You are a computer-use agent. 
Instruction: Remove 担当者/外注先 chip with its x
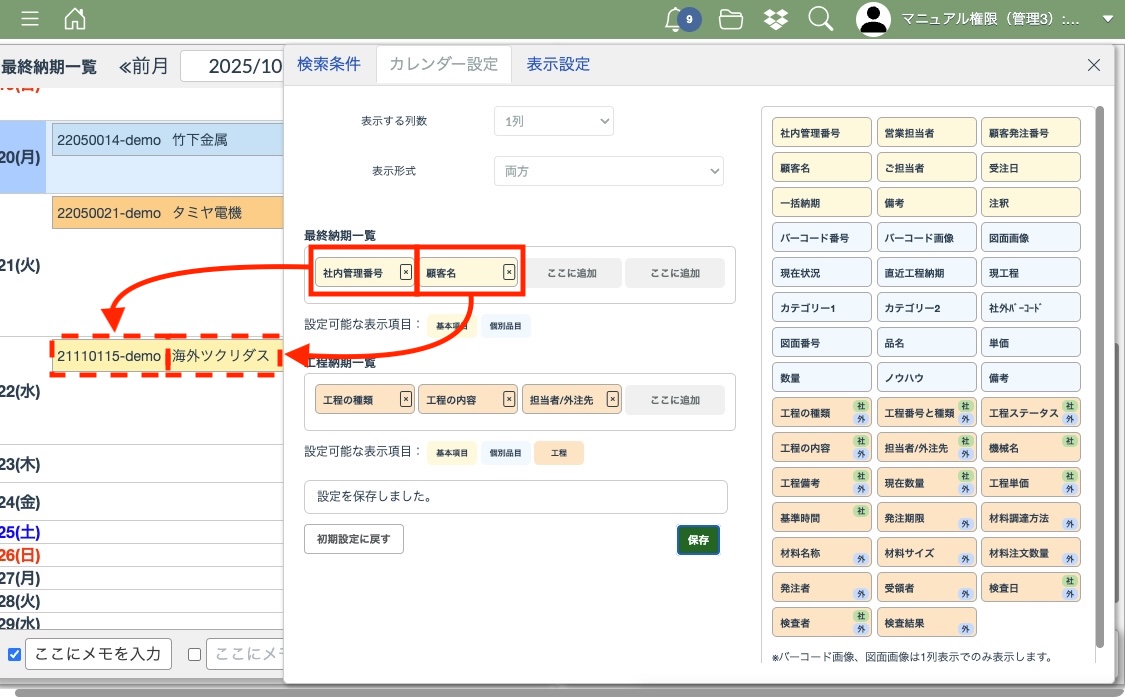(613, 399)
